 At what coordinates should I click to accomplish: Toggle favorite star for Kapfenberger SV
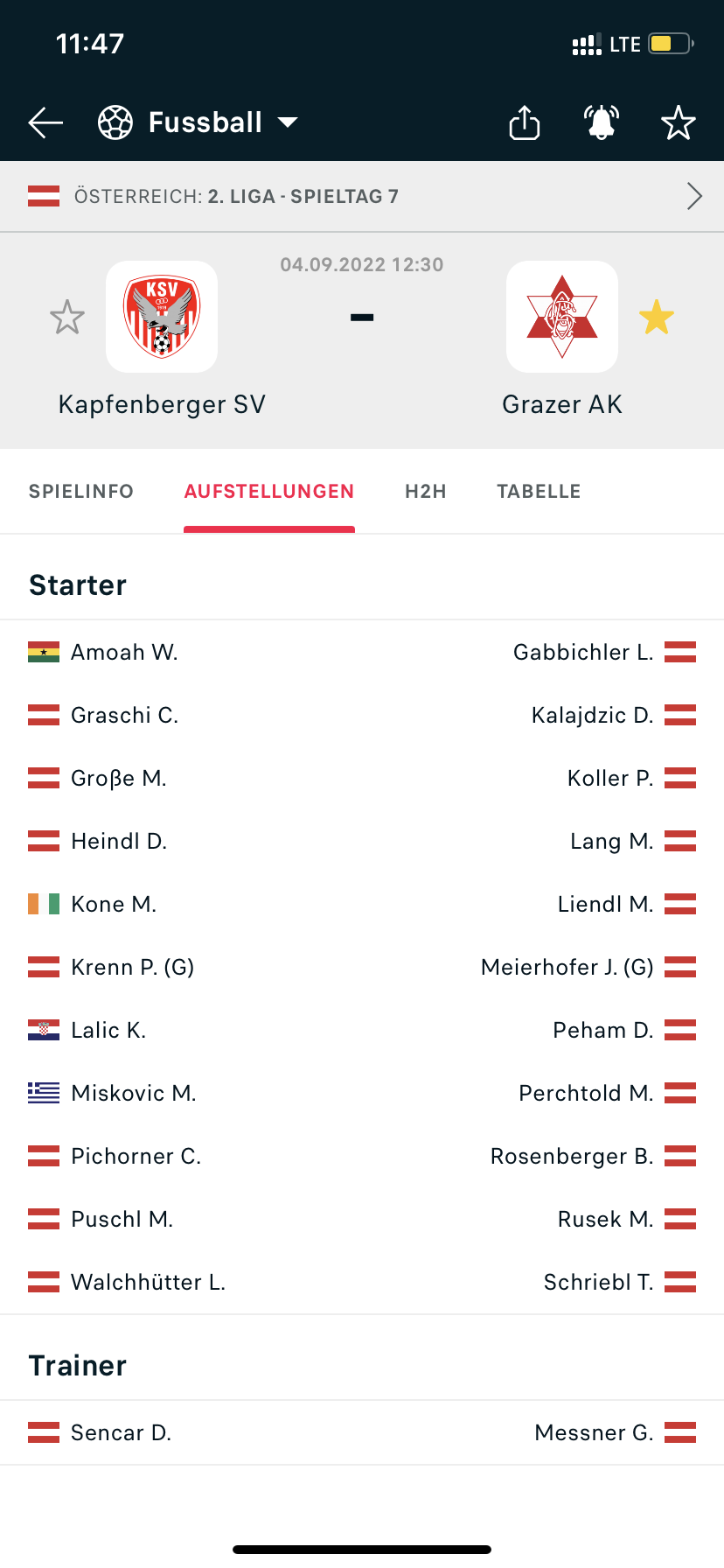tap(67, 317)
